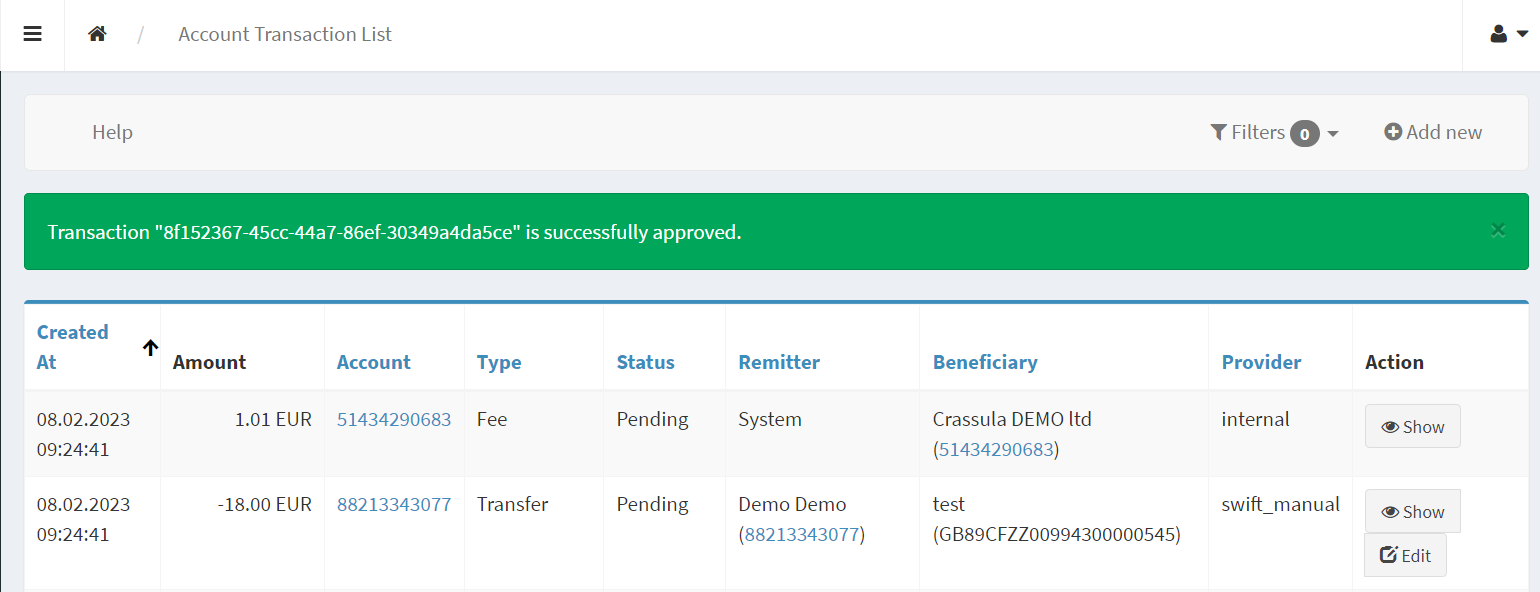Open account link 51434290683 in the Fee row
Screen dimensions: 1540x592
point(393,419)
